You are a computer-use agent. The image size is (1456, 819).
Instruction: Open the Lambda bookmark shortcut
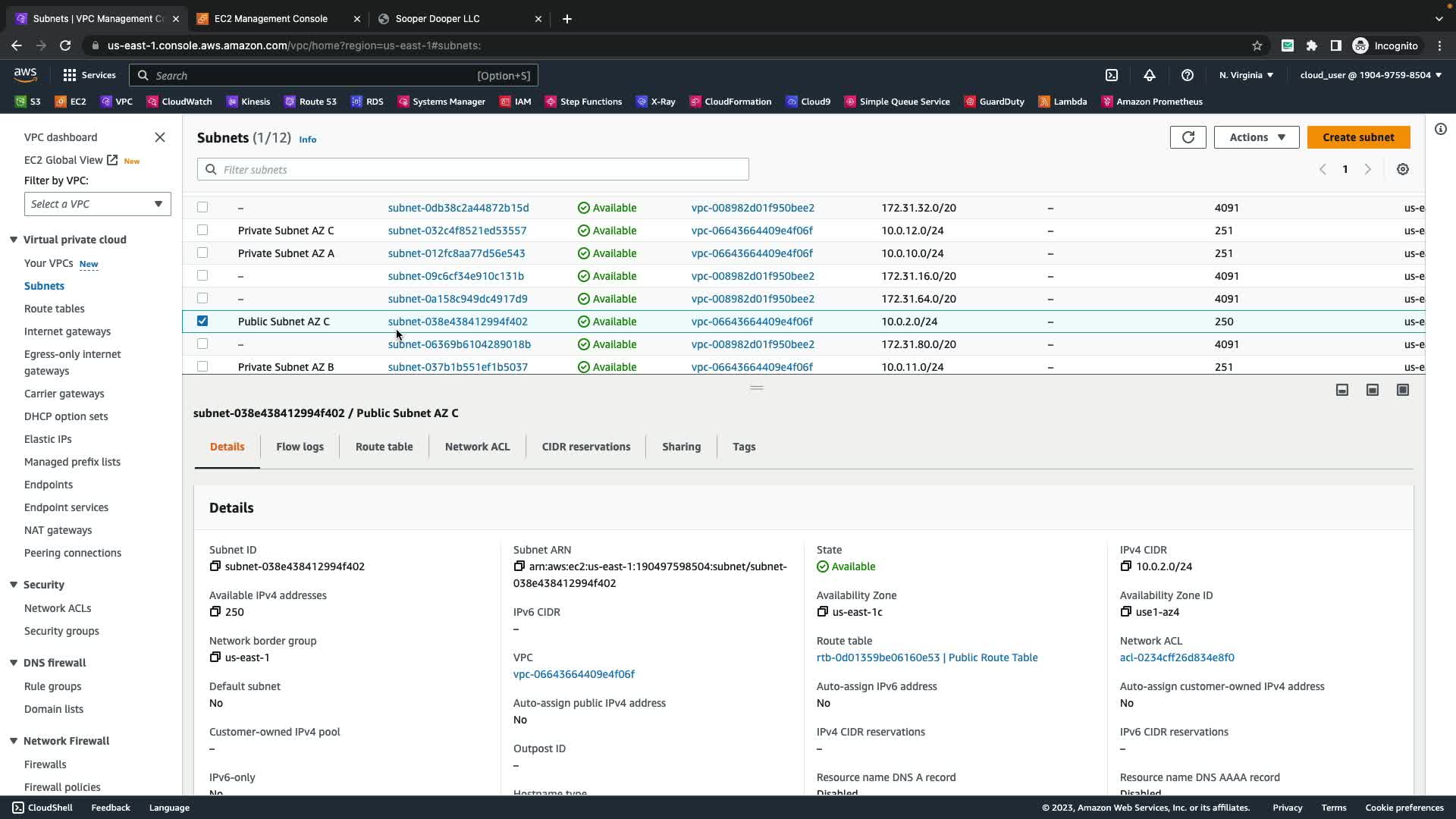coord(1062,102)
